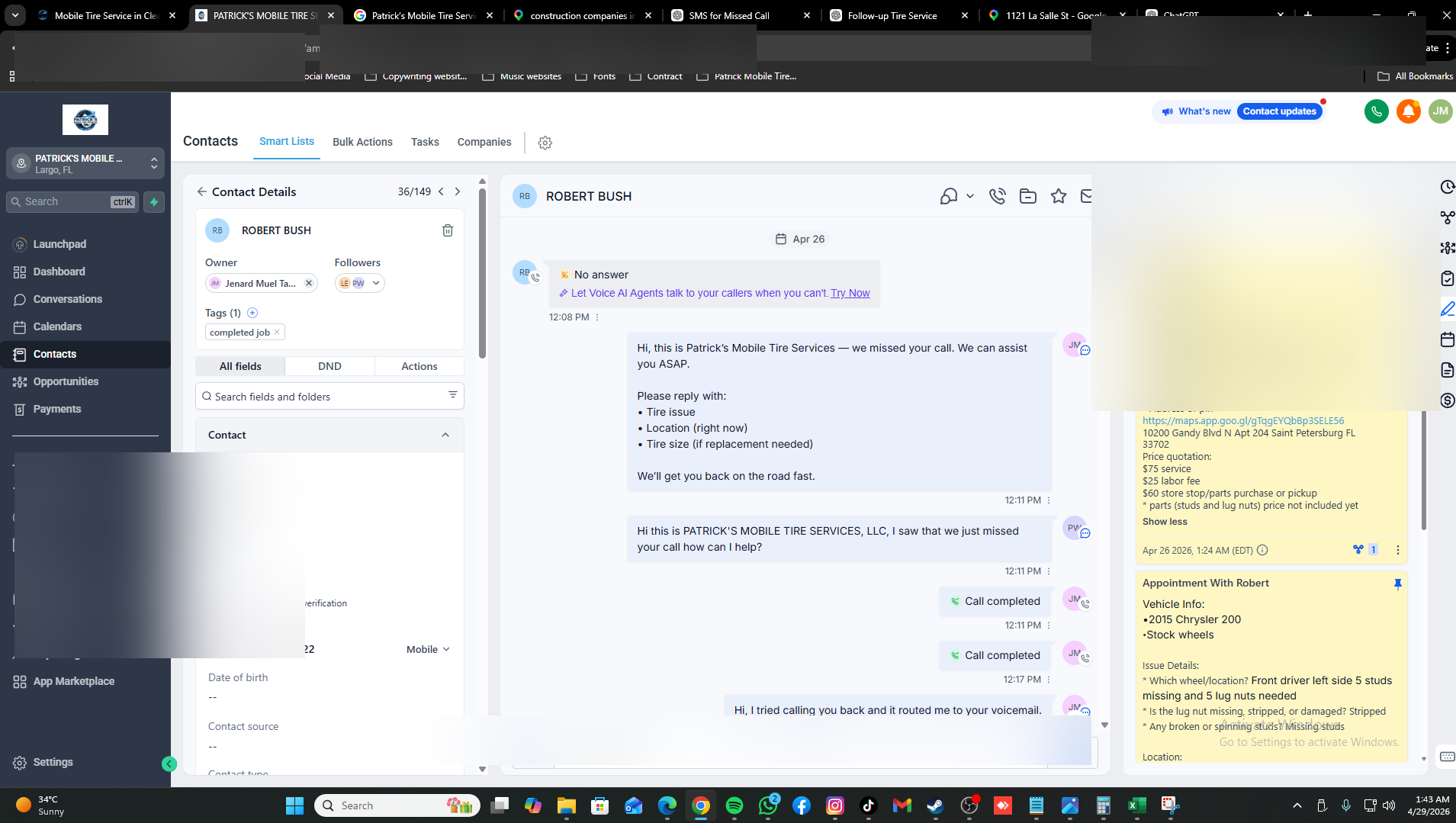Click the green quick actions lightning icon
The height and width of the screenshot is (823, 1456).
[154, 202]
